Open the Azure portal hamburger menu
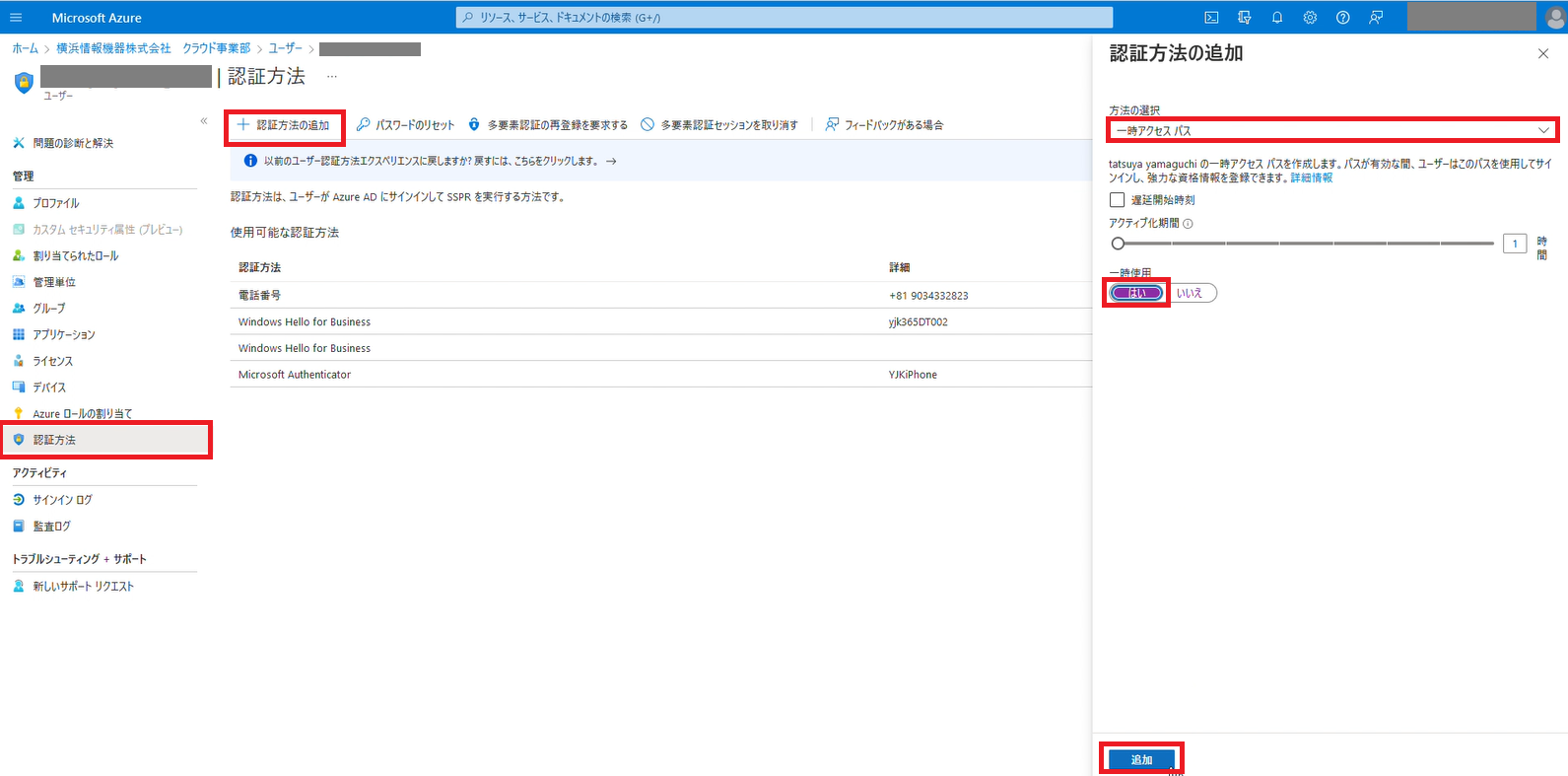 pos(16,18)
